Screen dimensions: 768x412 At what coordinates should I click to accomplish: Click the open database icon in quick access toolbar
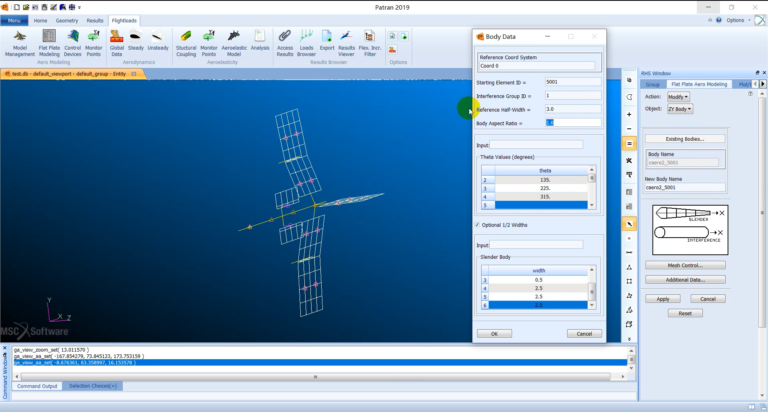pos(26,7)
